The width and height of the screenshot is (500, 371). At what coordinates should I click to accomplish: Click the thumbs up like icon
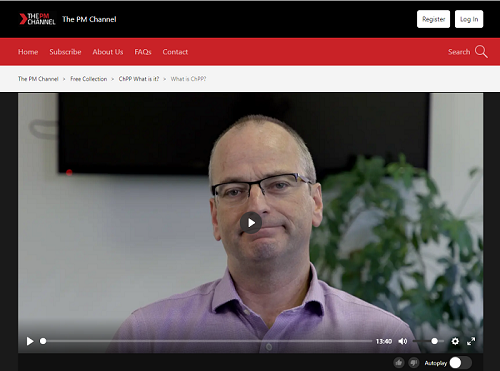coord(399,363)
